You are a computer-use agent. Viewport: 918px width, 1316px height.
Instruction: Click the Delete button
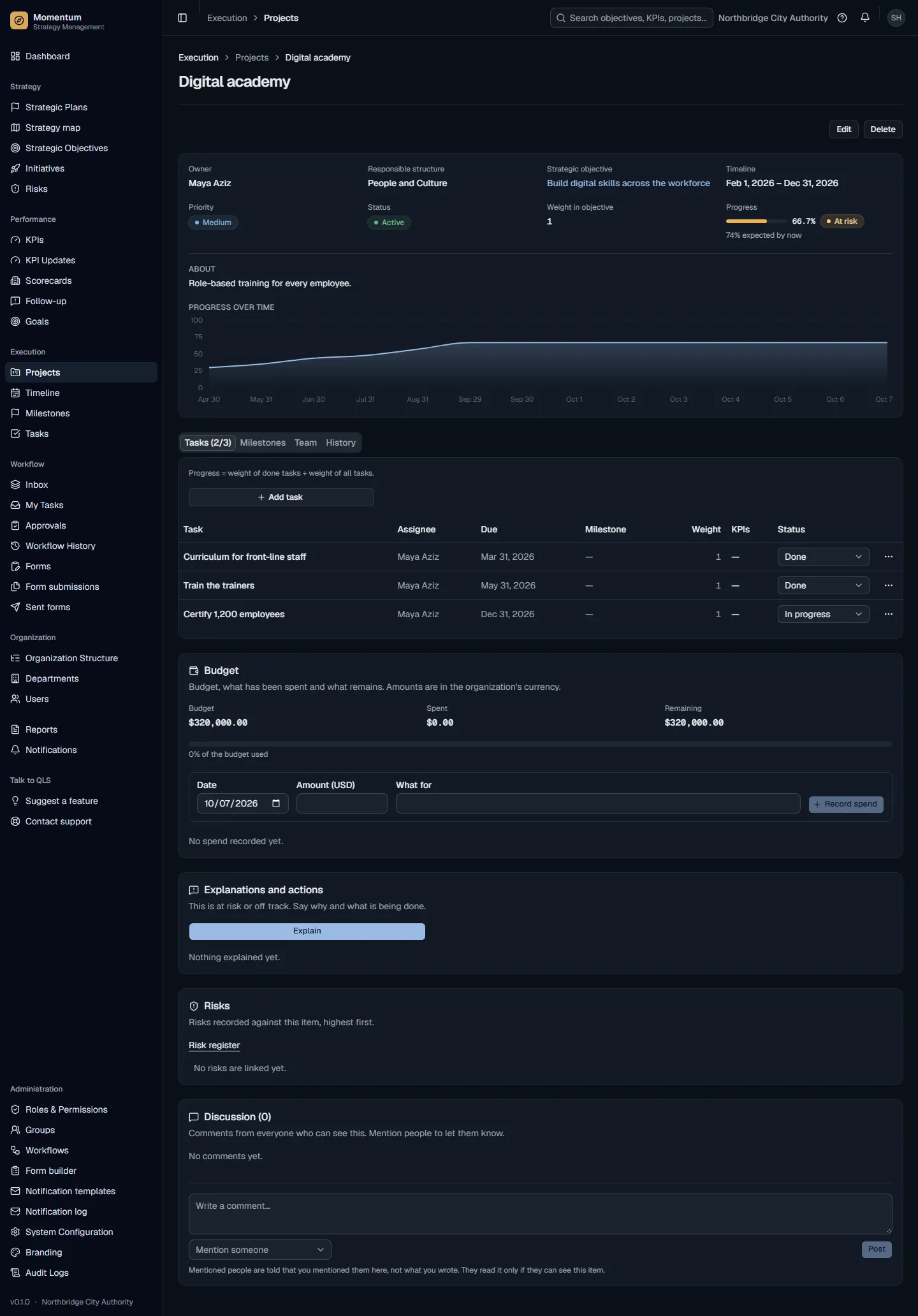[x=883, y=129]
